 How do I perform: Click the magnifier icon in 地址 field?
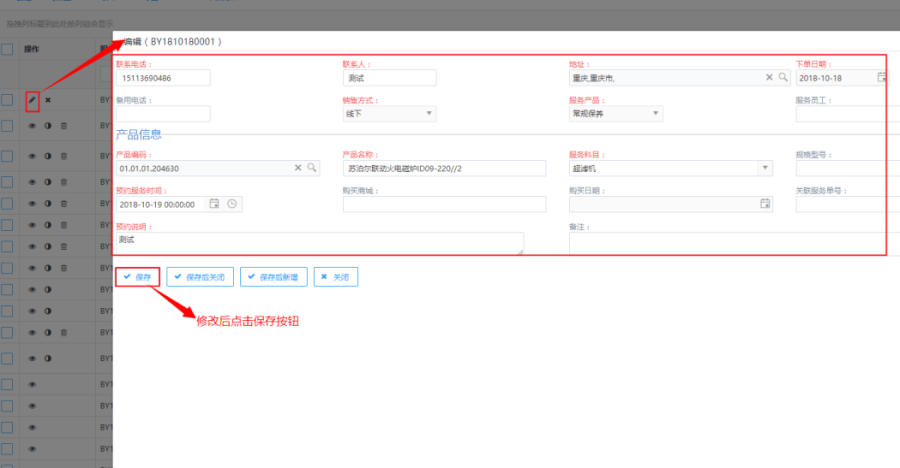coord(783,77)
